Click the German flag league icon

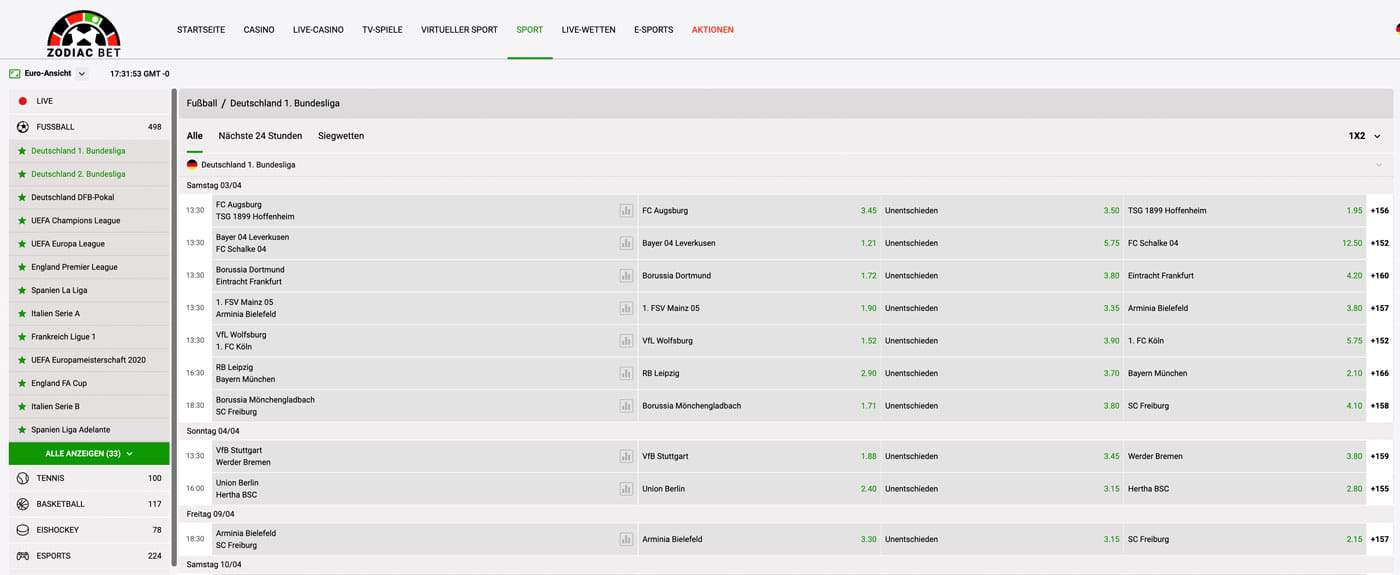pos(192,164)
